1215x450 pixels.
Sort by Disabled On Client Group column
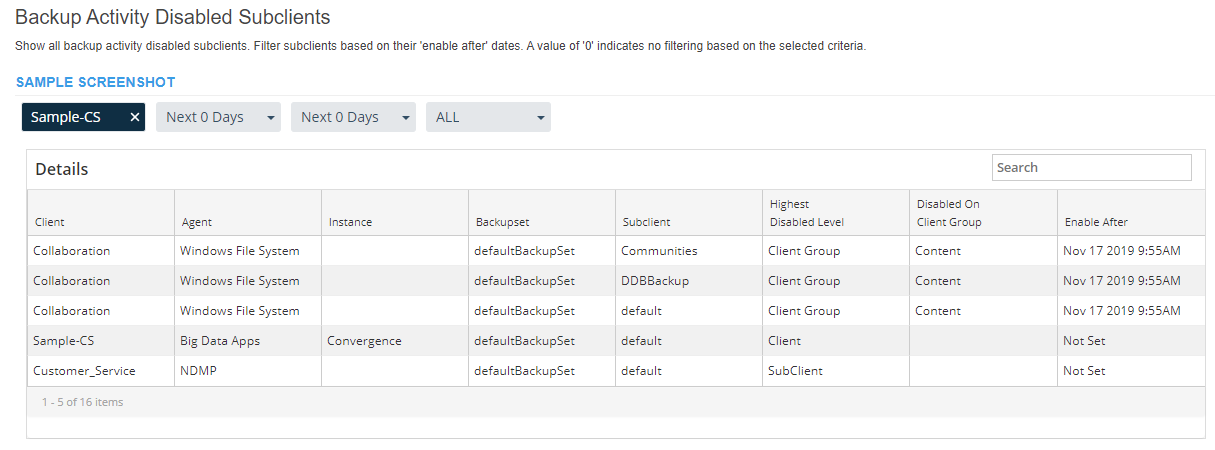click(949, 213)
